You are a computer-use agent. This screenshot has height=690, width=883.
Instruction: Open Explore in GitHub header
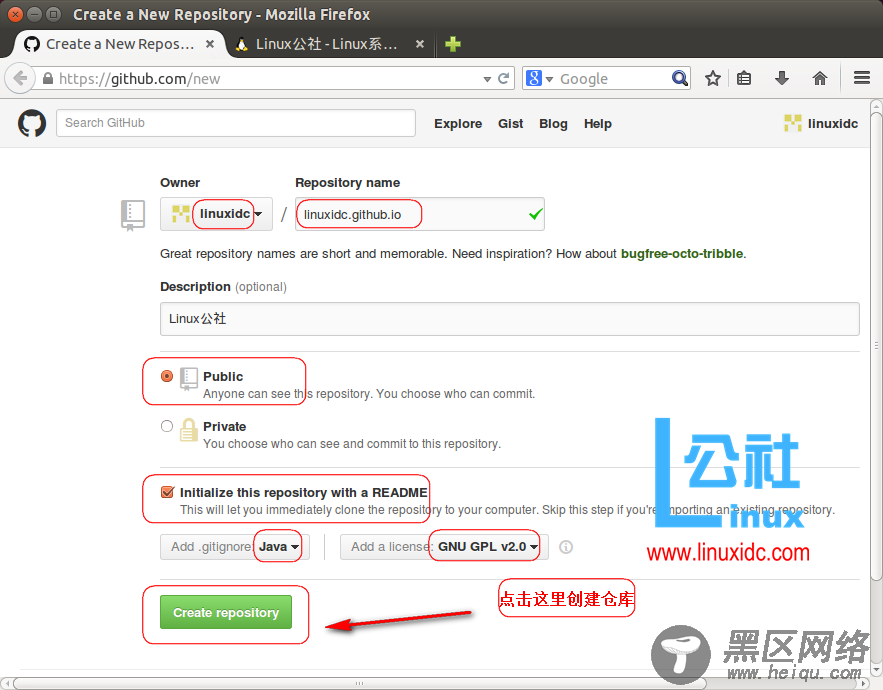point(458,123)
